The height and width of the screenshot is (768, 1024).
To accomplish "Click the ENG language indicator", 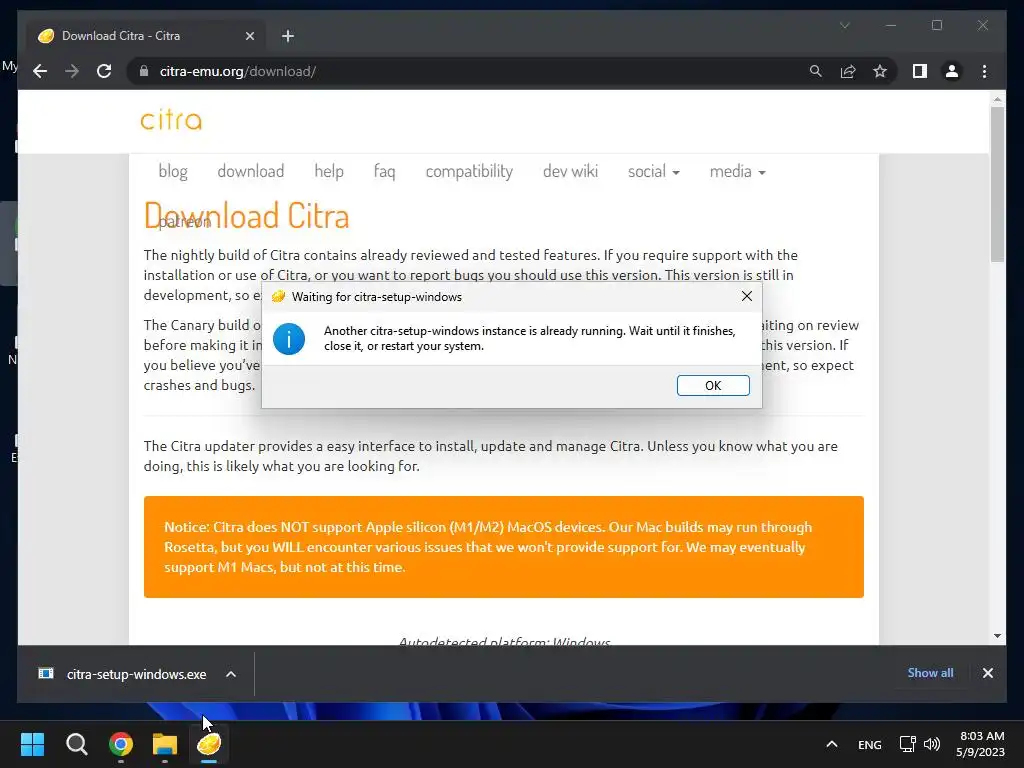I will point(869,744).
